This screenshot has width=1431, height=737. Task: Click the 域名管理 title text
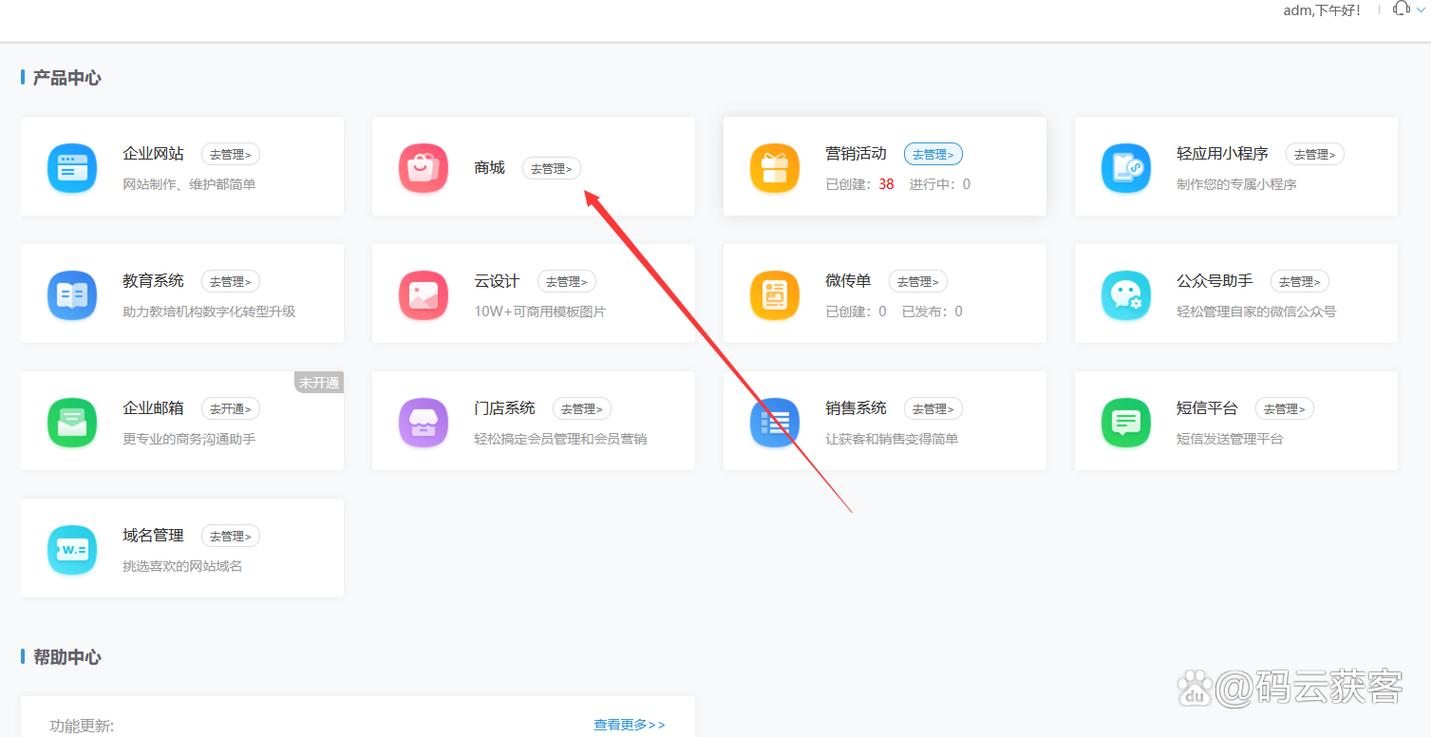pyautogui.click(x=153, y=536)
